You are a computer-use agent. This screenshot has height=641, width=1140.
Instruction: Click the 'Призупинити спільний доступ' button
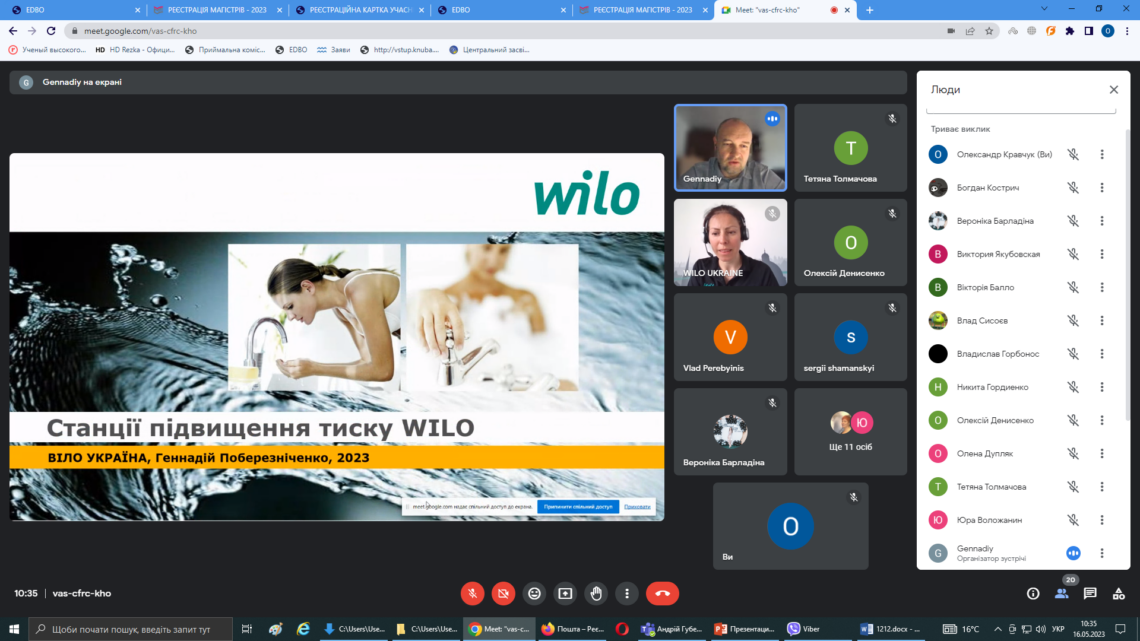click(x=578, y=507)
